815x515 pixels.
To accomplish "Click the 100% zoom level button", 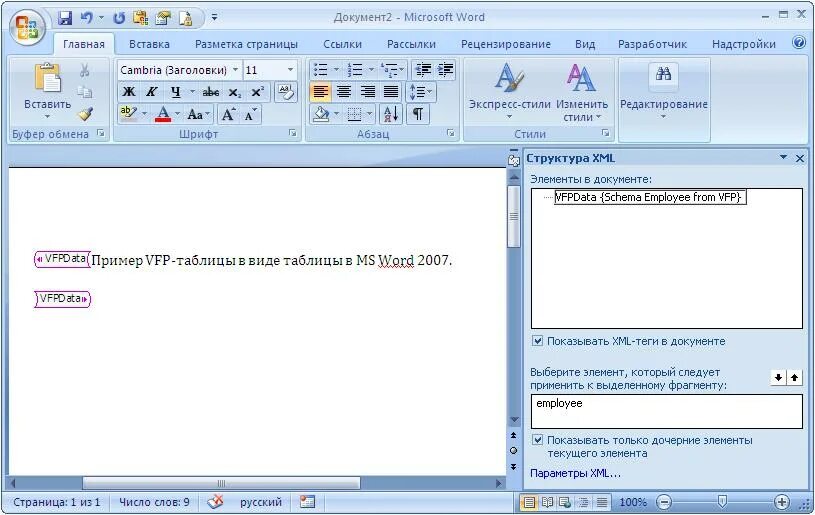I will (633, 503).
